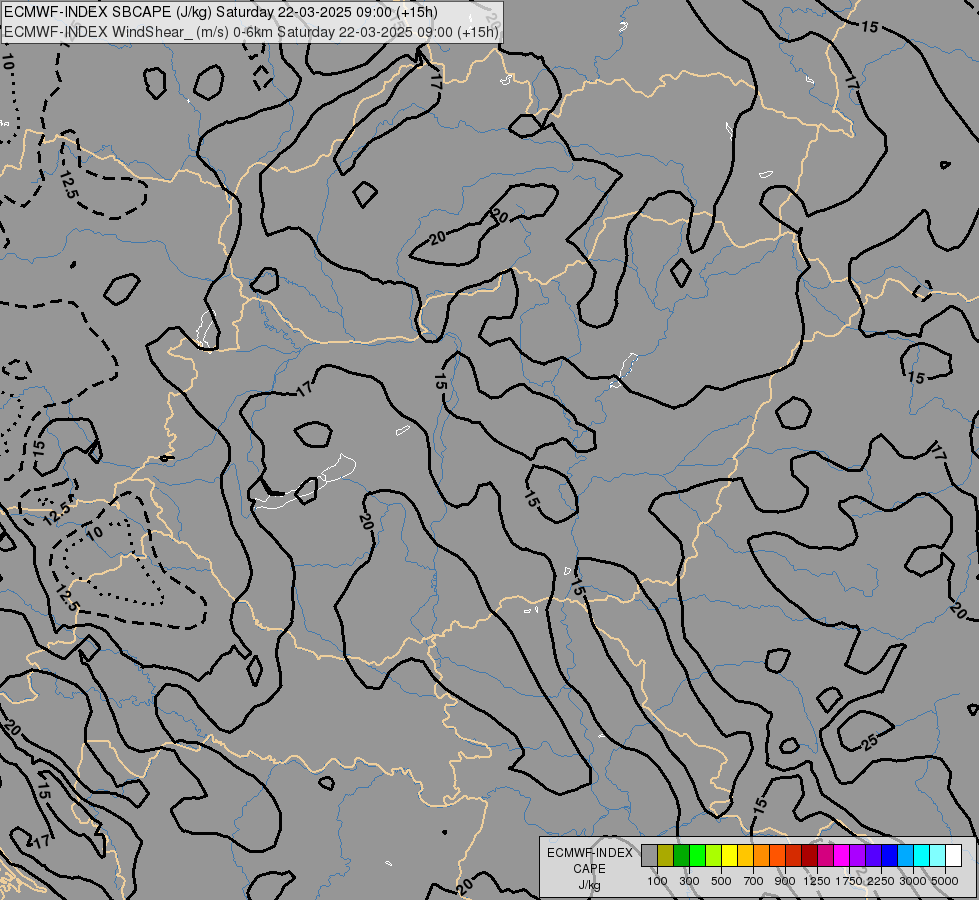Click the CAPE label in legend
The width and height of the screenshot is (979, 900).
pos(589,869)
